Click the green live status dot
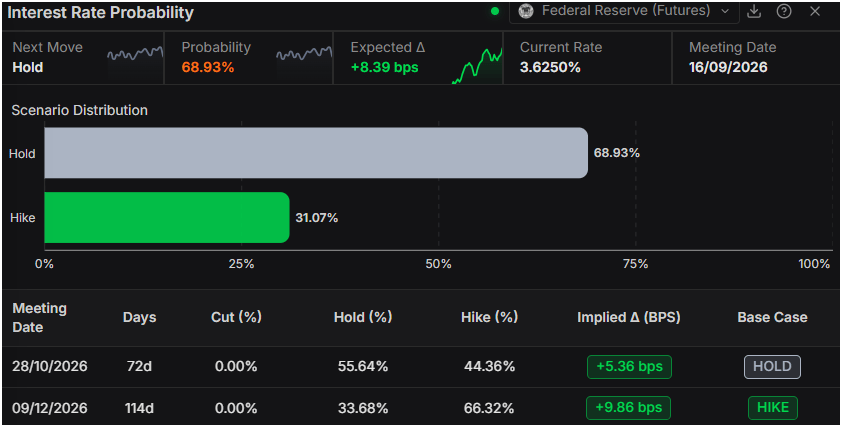Image resolution: width=842 pixels, height=427 pixels. [495, 11]
